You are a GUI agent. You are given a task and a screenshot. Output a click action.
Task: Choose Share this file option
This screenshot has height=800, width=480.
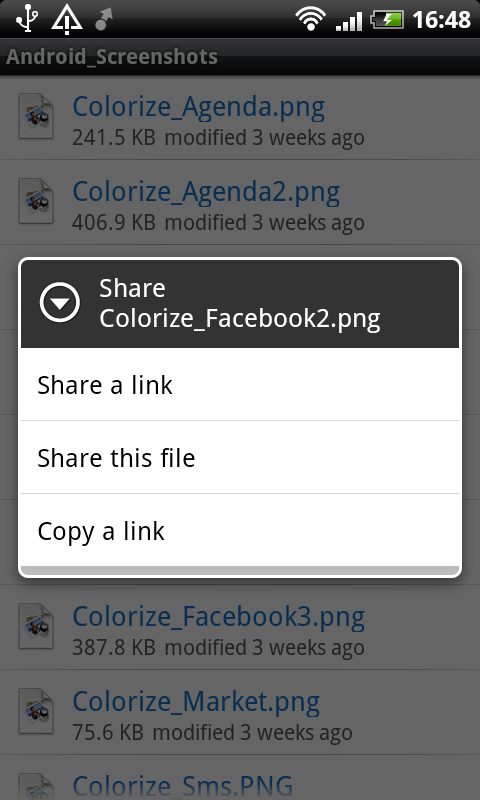[x=240, y=458]
